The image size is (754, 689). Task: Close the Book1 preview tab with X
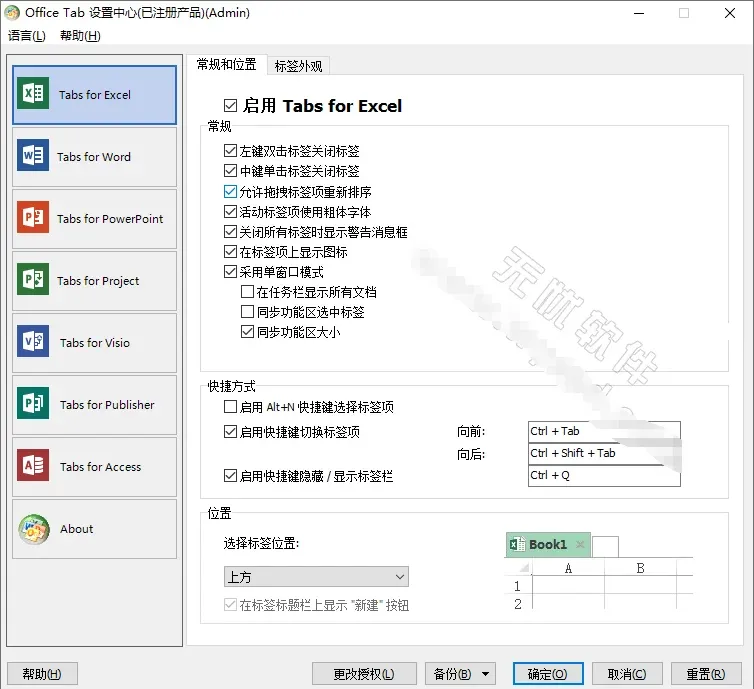click(x=580, y=544)
